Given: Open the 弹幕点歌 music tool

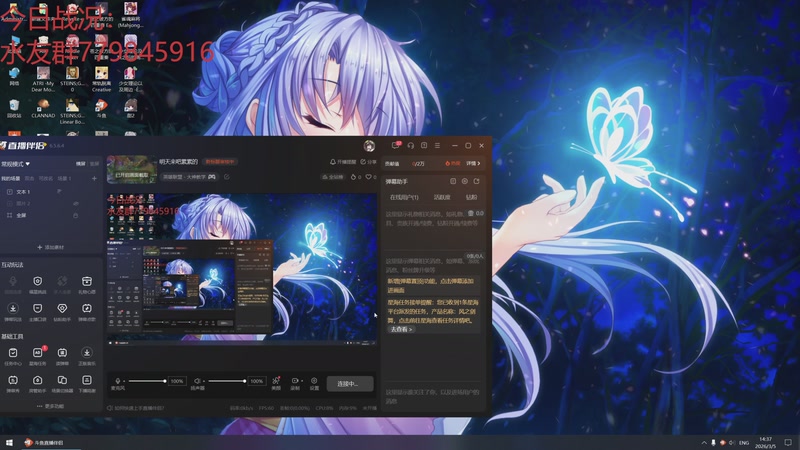Looking at the screenshot, I should click(87, 312).
